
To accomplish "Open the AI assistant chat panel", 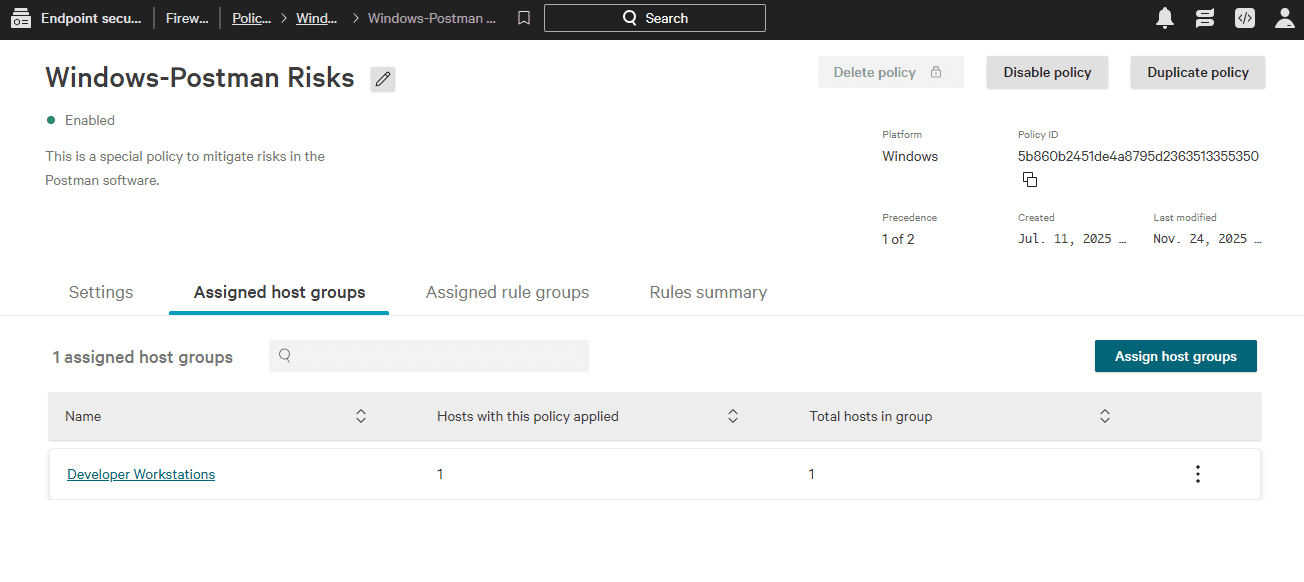I will click(1204, 17).
